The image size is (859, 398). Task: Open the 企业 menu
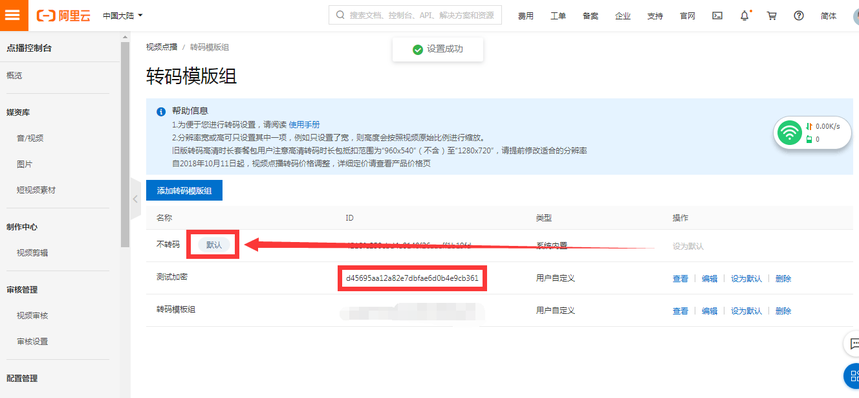[622, 16]
